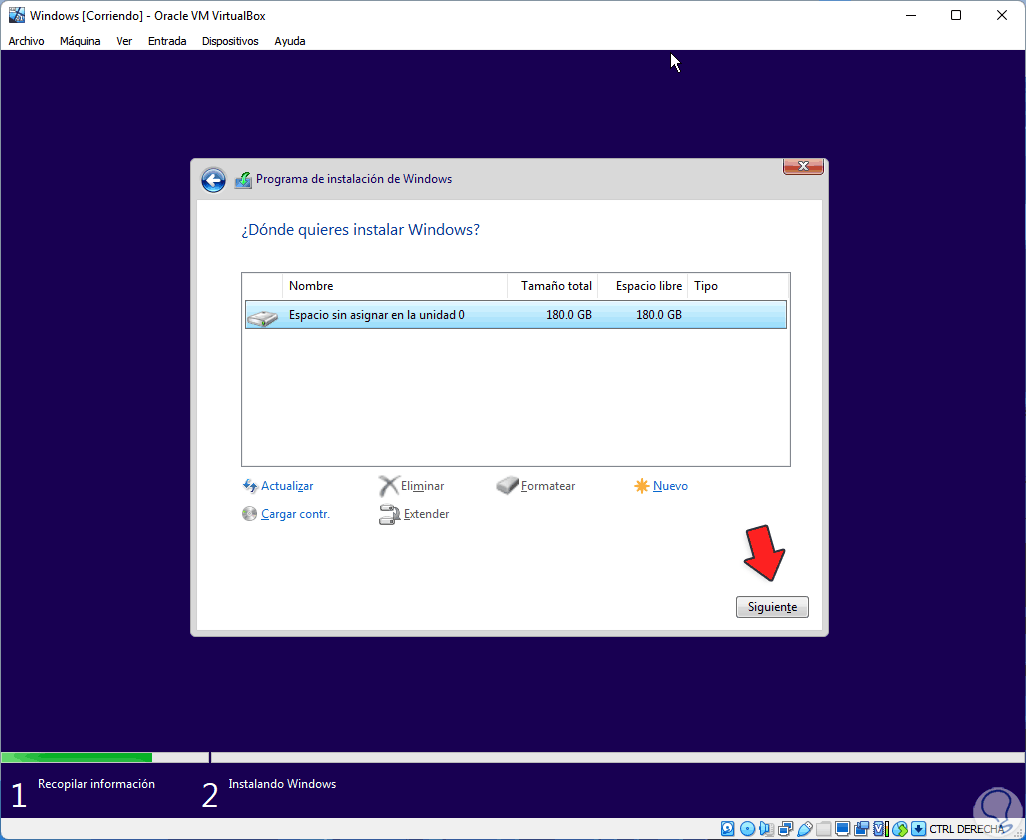Click the Nombre column header
This screenshot has height=840, width=1026.
(x=395, y=286)
